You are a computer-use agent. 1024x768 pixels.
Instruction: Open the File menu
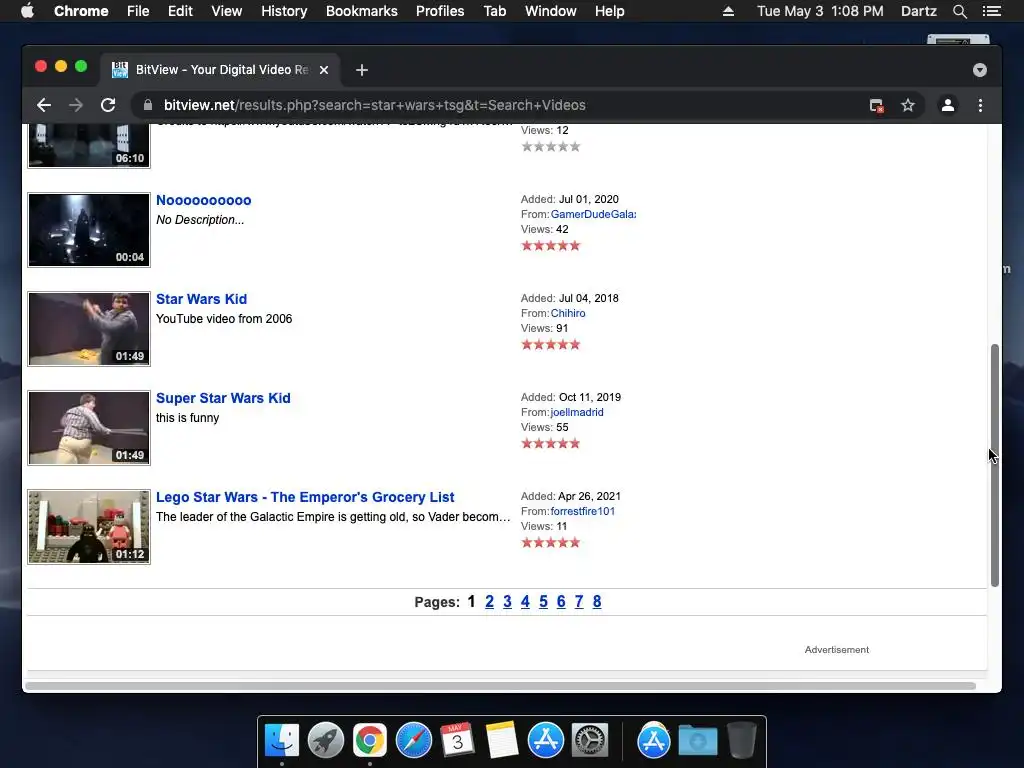138,11
